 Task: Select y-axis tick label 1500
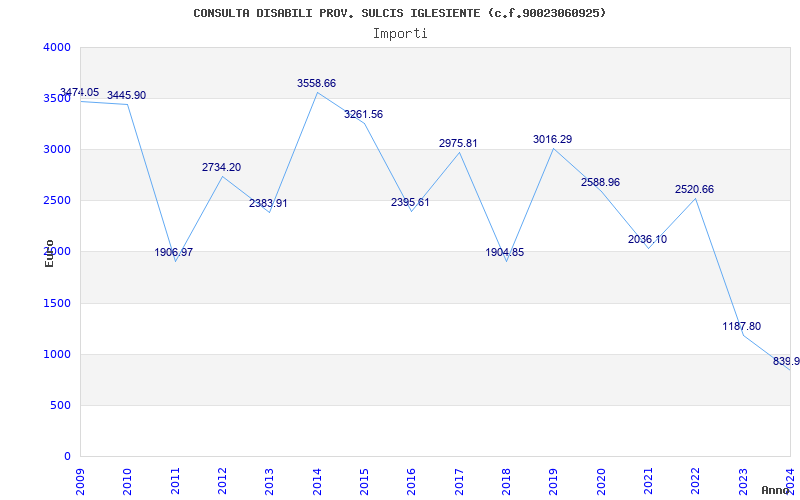[x=57, y=304]
